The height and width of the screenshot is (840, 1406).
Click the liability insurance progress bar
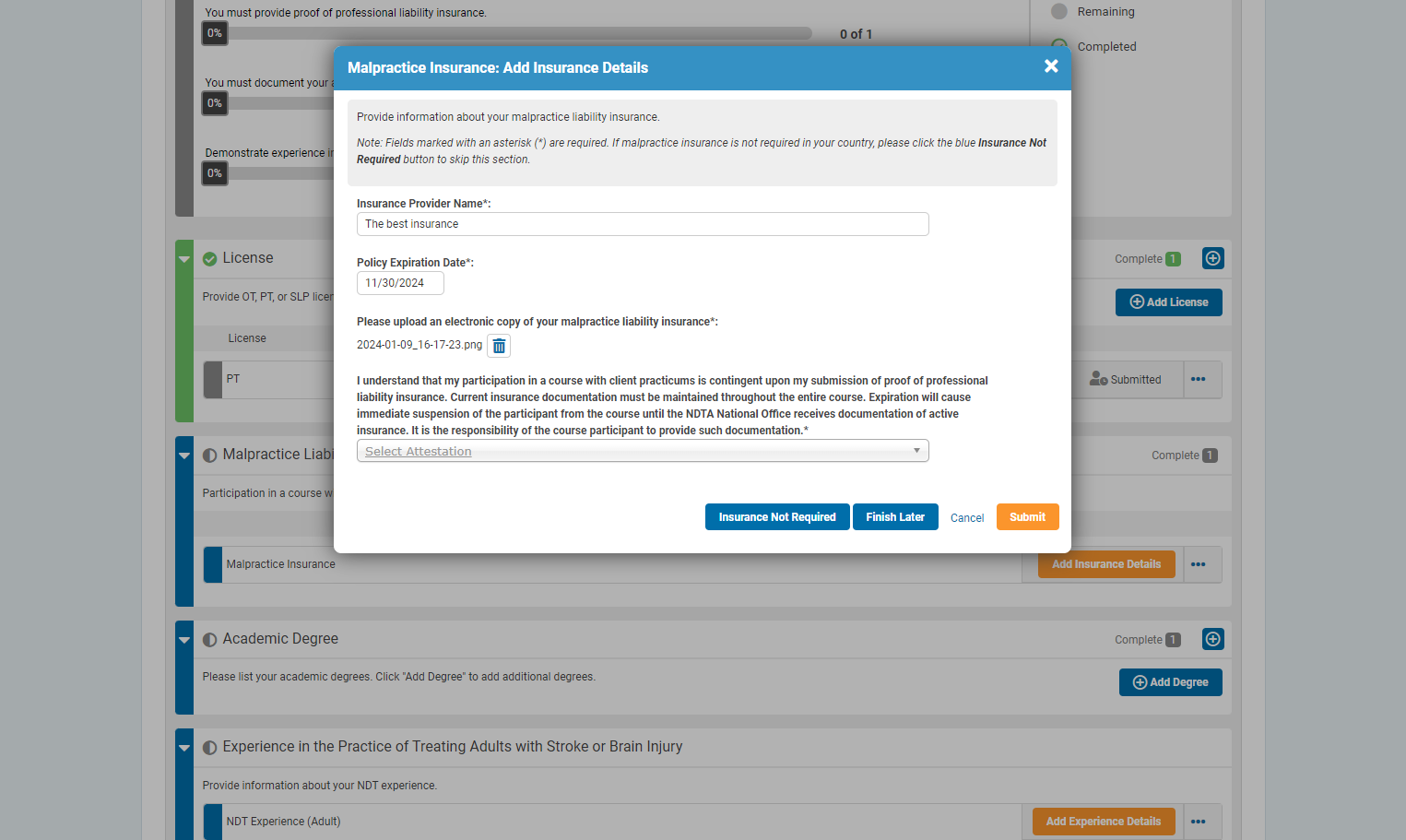507,33
